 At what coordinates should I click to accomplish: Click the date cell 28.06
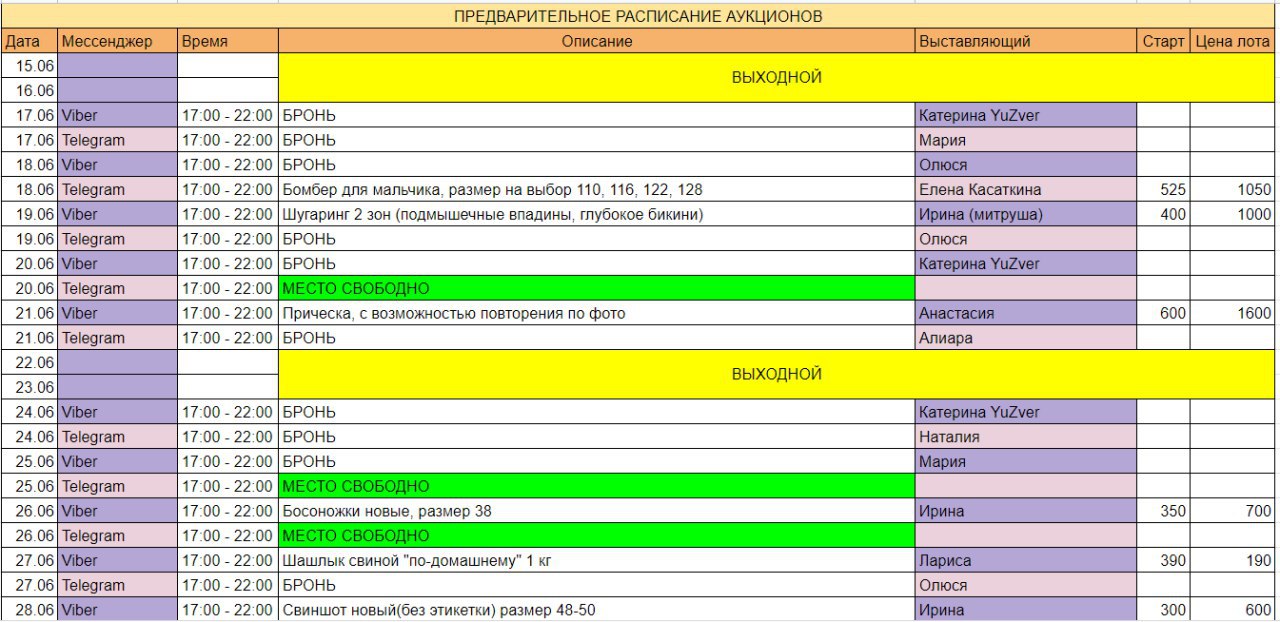coord(29,609)
